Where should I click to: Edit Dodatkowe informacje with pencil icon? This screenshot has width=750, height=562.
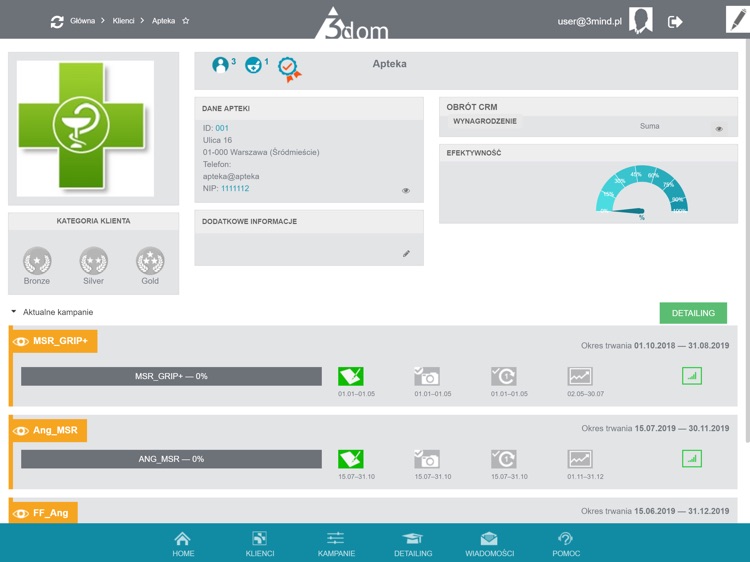[406, 253]
